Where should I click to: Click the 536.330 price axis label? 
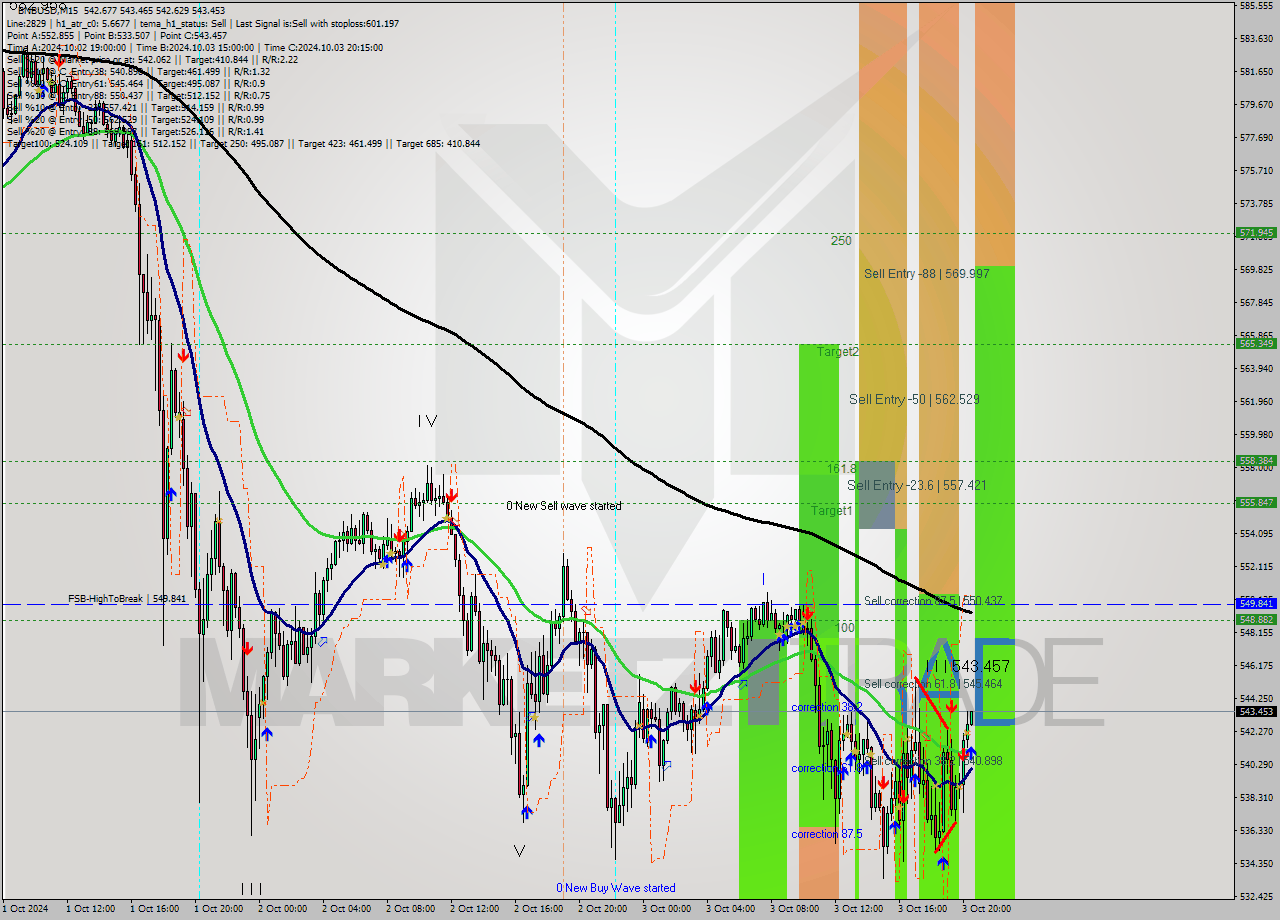pos(1257,830)
